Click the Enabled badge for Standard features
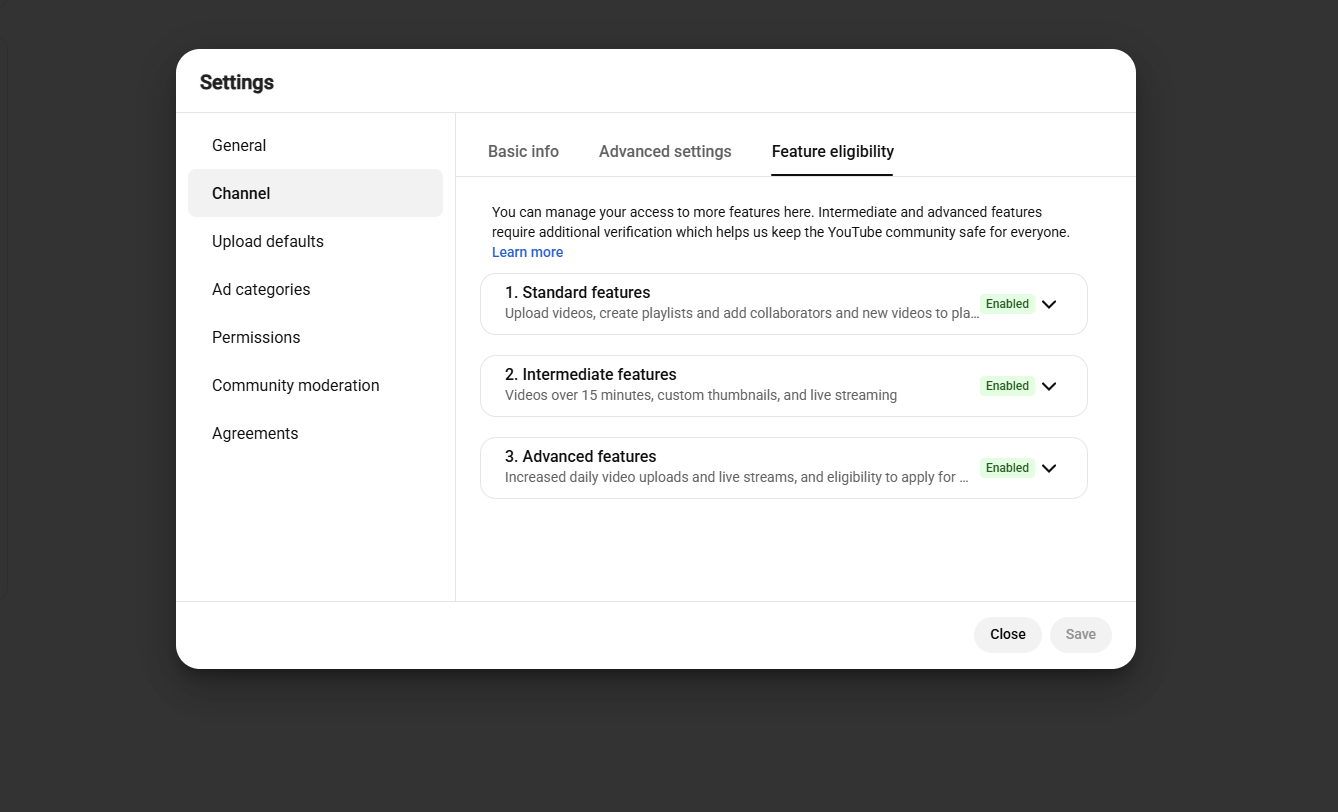 click(x=1007, y=304)
